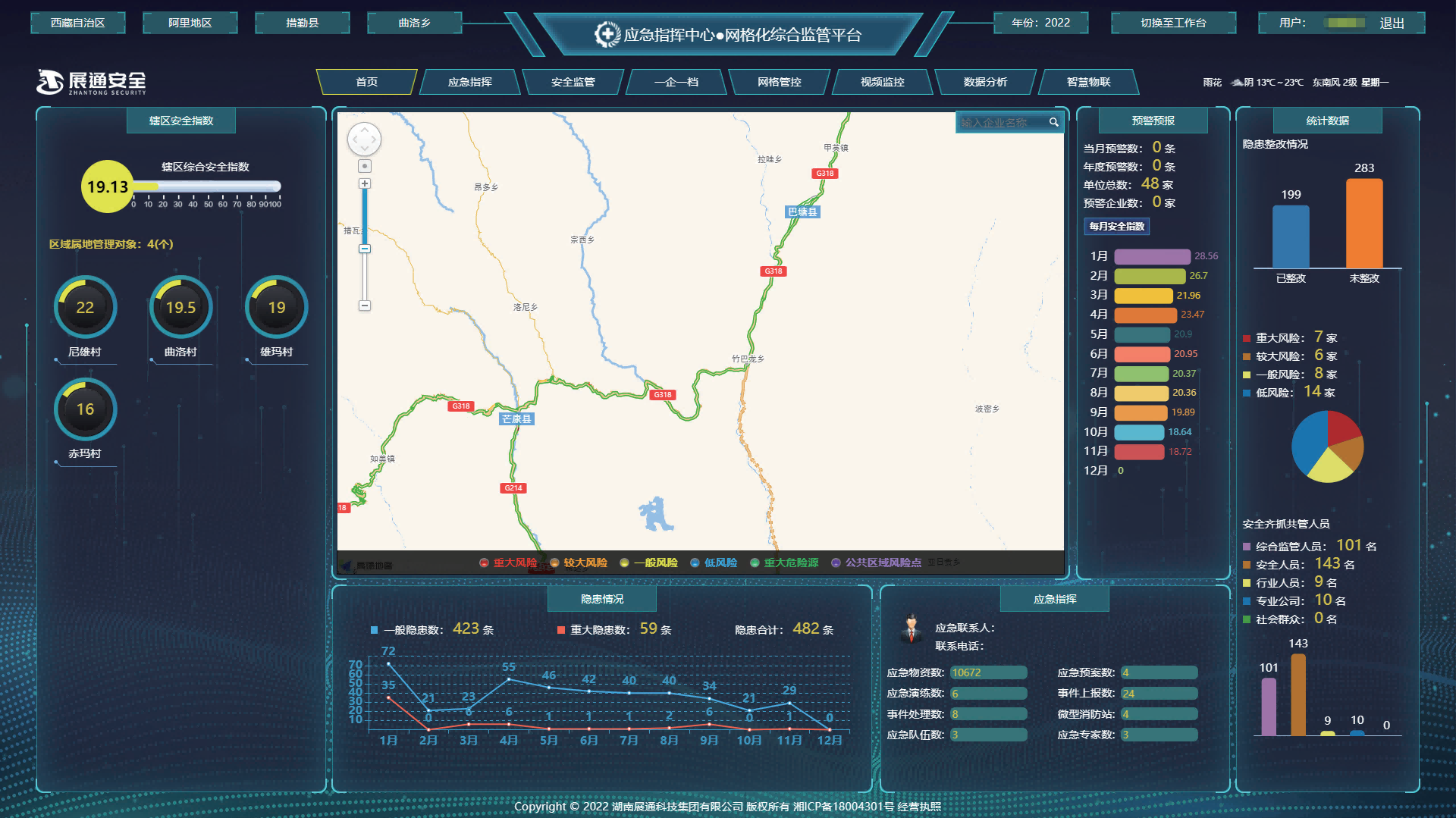
Task: Click the 重大风险 red legend dot on map
Action: tap(484, 563)
